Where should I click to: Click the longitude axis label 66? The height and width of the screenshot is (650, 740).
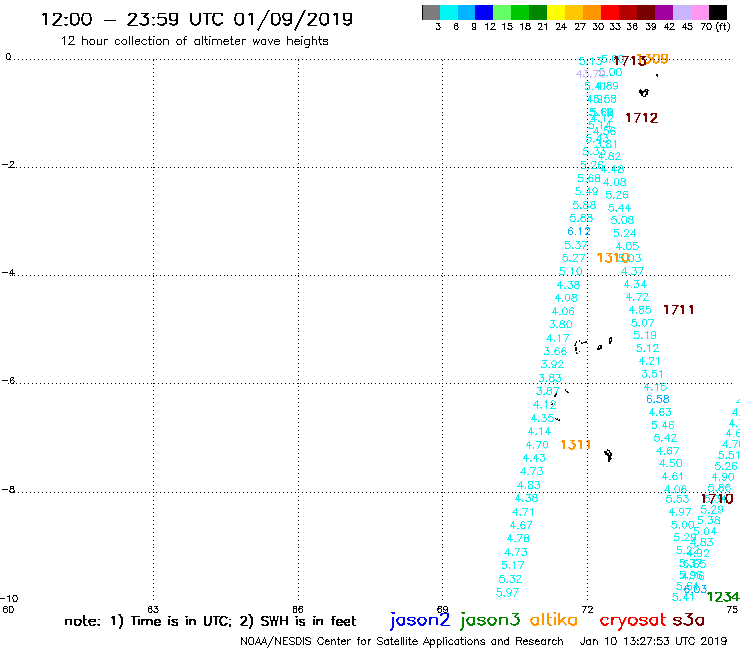[x=298, y=609]
